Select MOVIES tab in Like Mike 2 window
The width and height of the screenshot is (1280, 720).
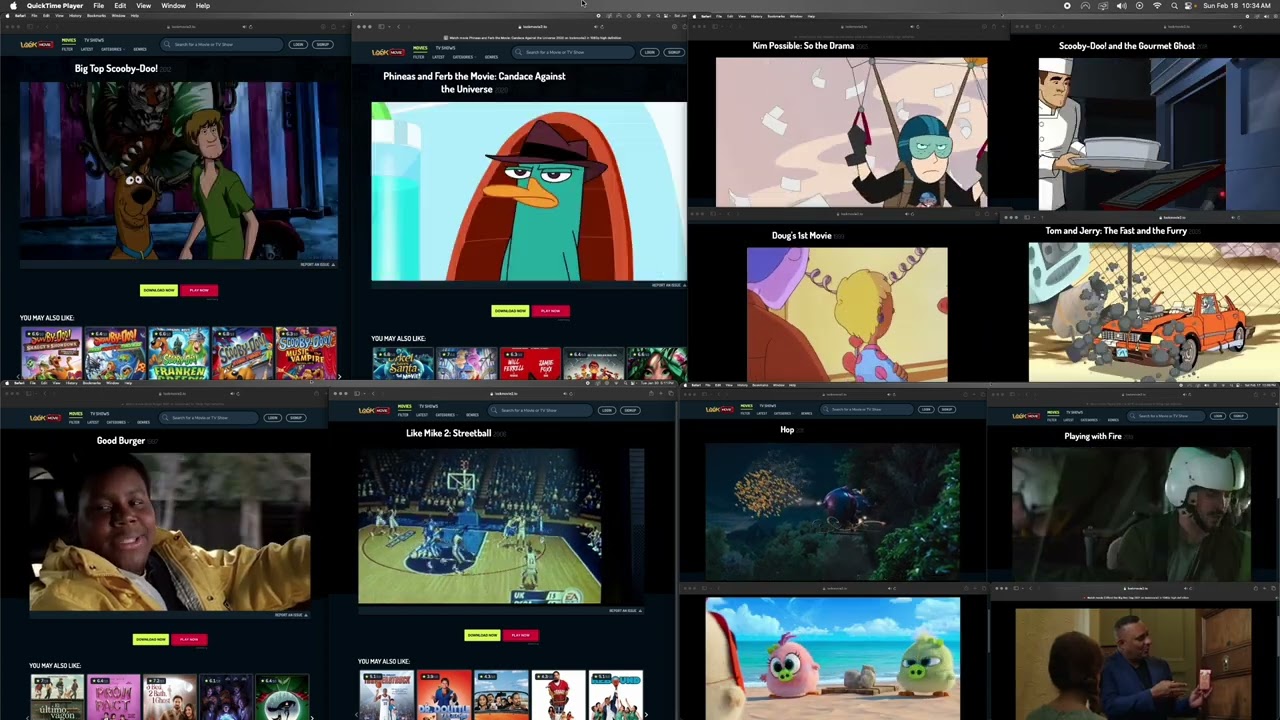[404, 406]
